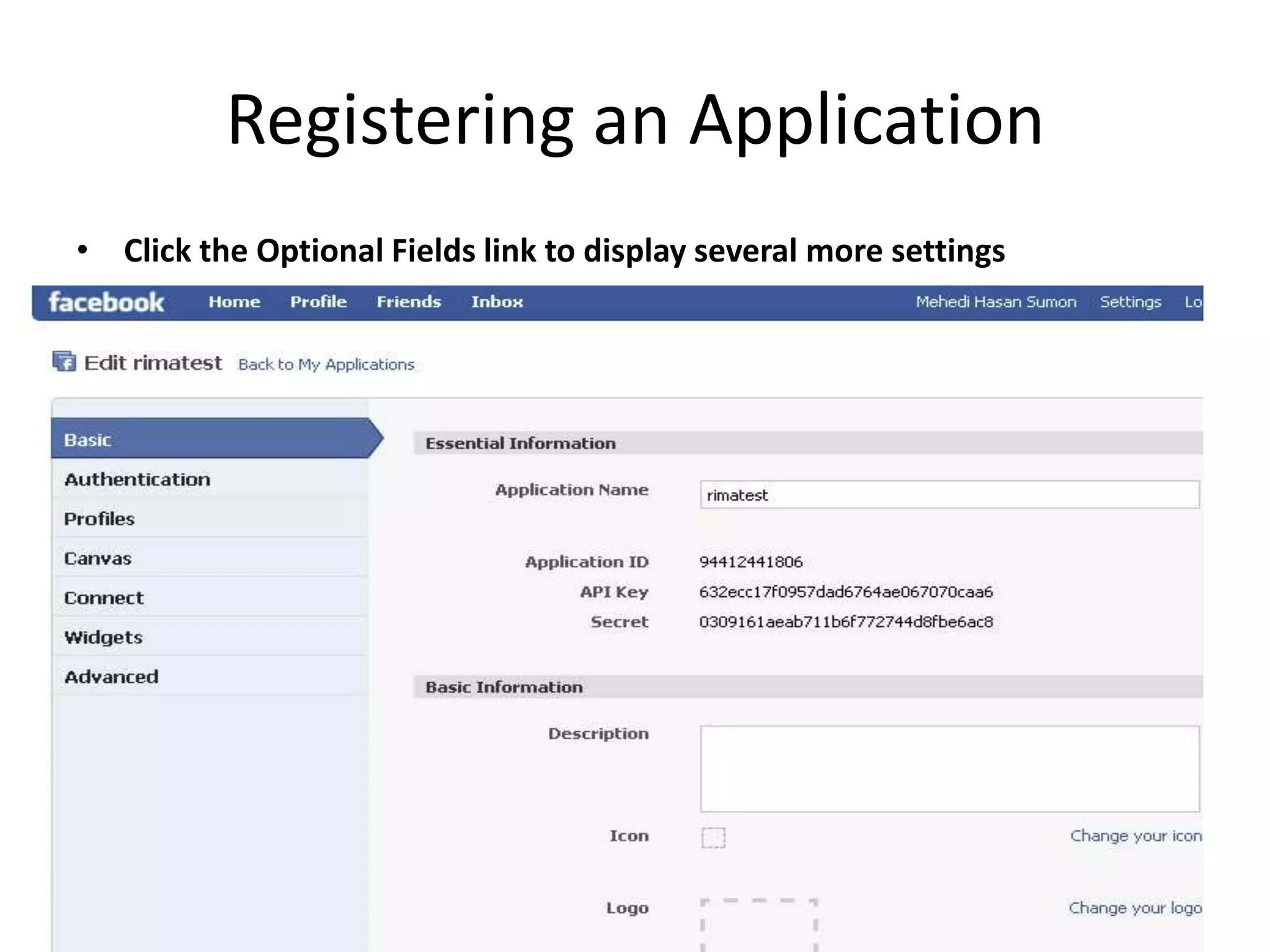
Task: Click the Change your icon link
Action: pyautogui.click(x=1135, y=836)
